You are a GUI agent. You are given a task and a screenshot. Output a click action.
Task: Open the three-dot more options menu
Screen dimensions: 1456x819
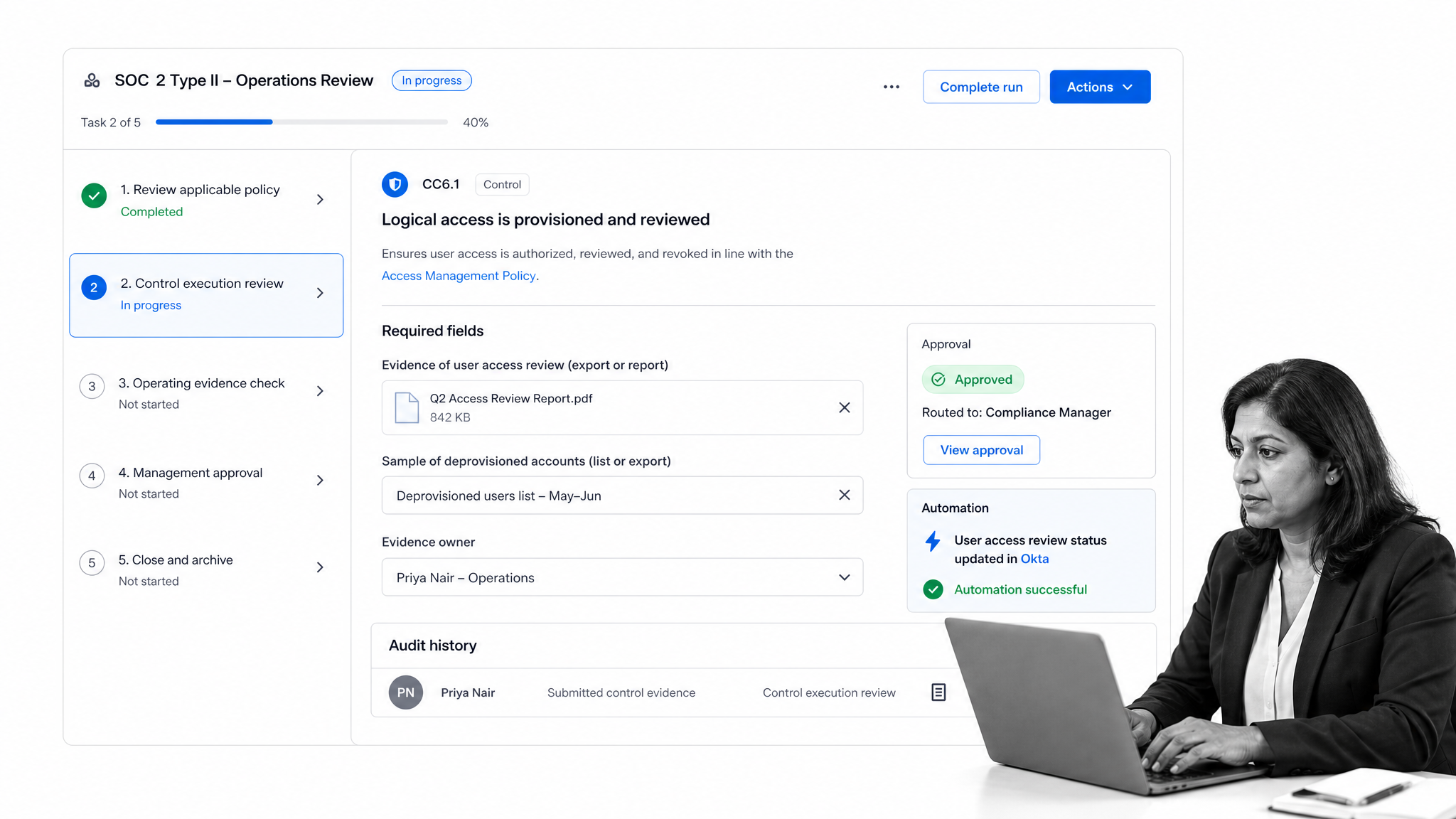[x=892, y=87]
